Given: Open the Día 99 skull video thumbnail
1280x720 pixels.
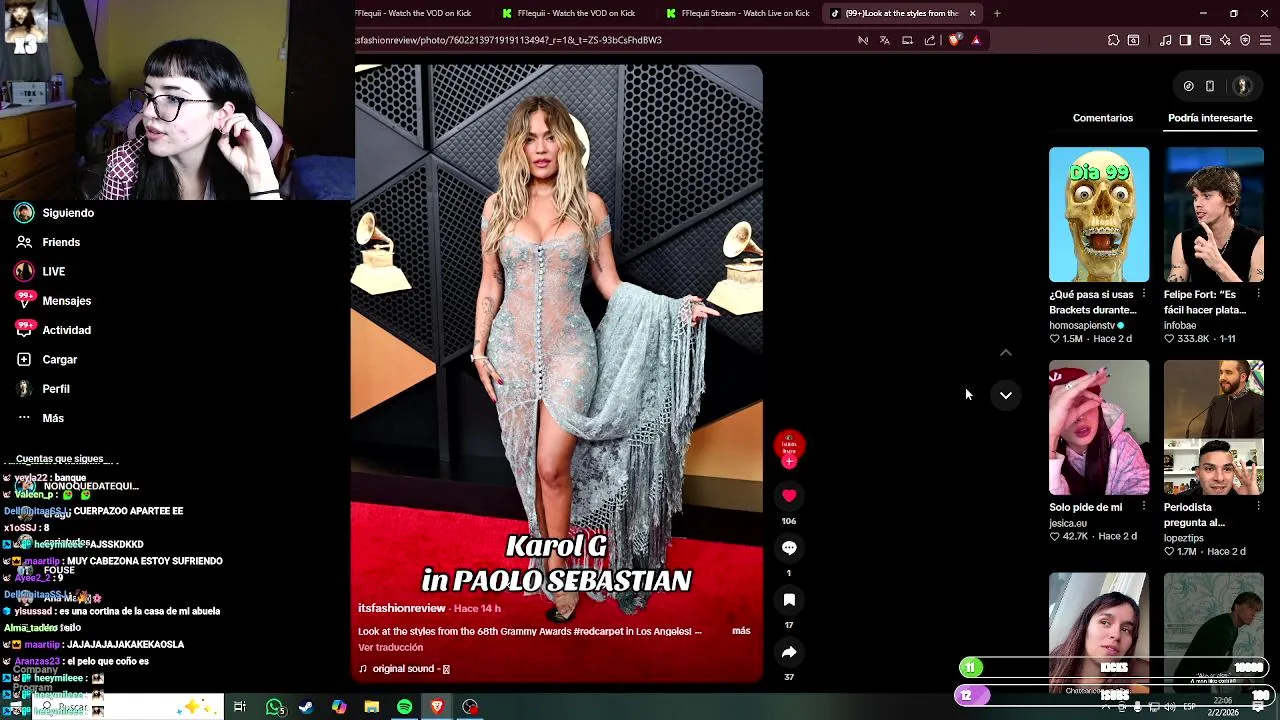Looking at the screenshot, I should click(1099, 214).
